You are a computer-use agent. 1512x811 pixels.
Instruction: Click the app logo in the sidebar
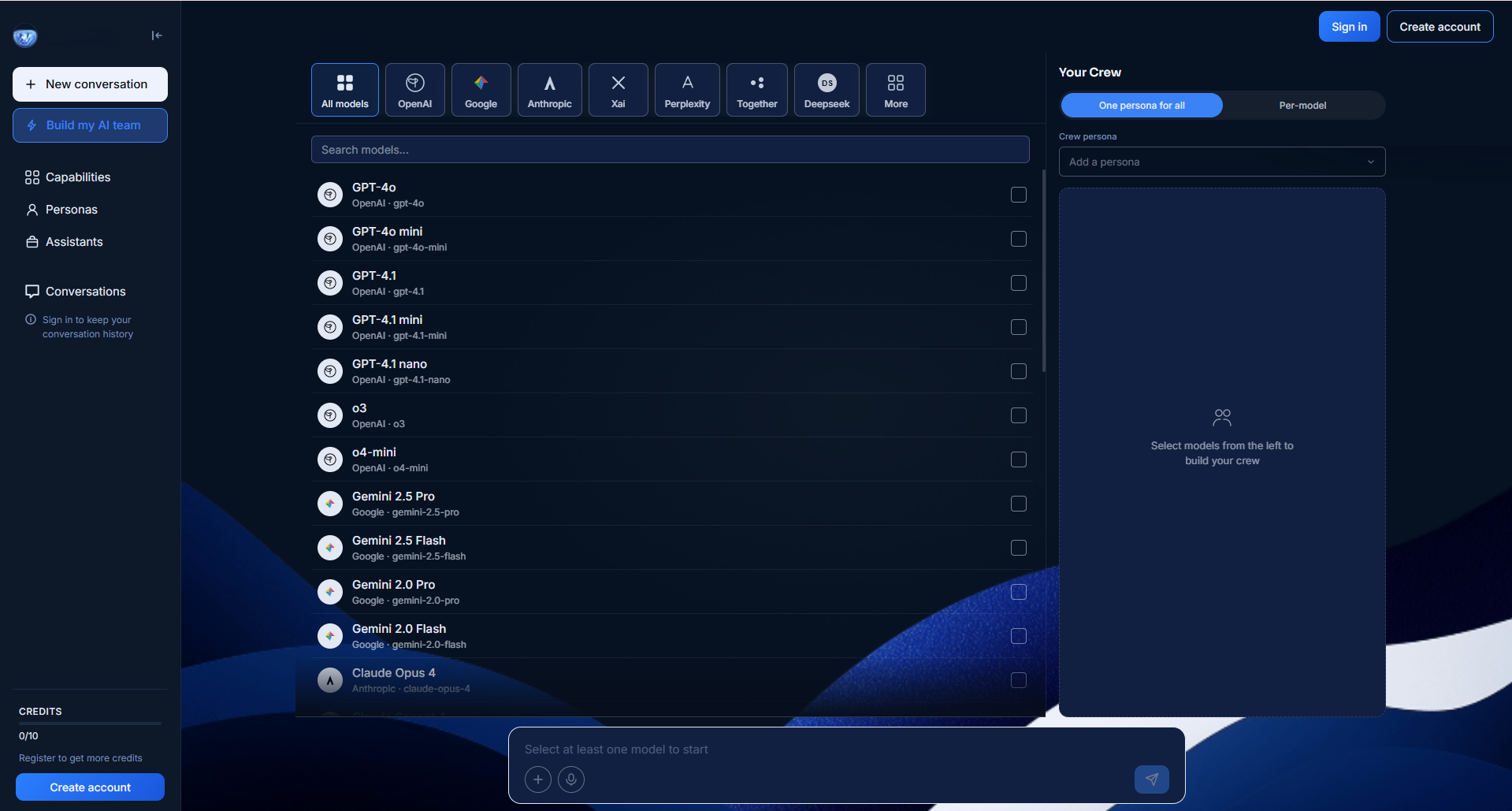pyautogui.click(x=25, y=37)
